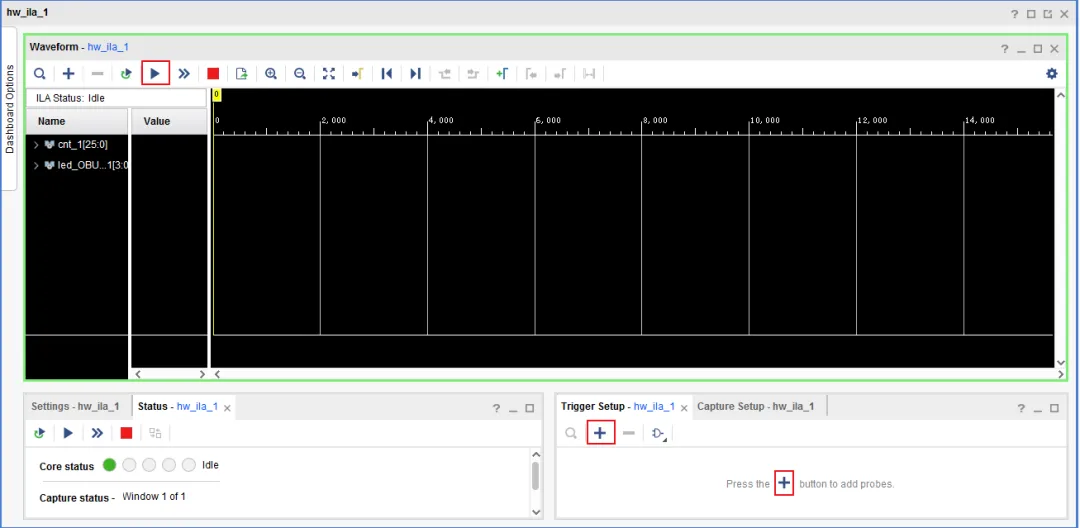Close the Trigger Setup tab
Screen dimensions: 1080x528
click(x=684, y=408)
